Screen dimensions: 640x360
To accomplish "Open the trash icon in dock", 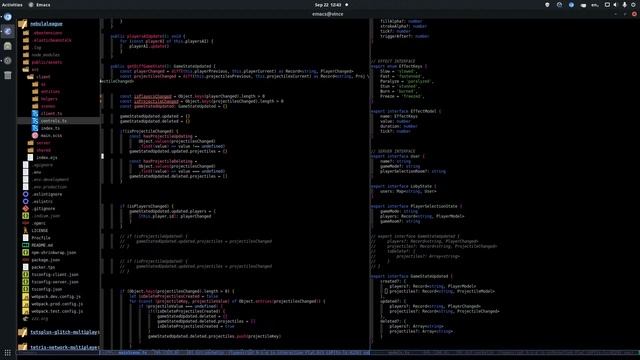I will (8, 75).
